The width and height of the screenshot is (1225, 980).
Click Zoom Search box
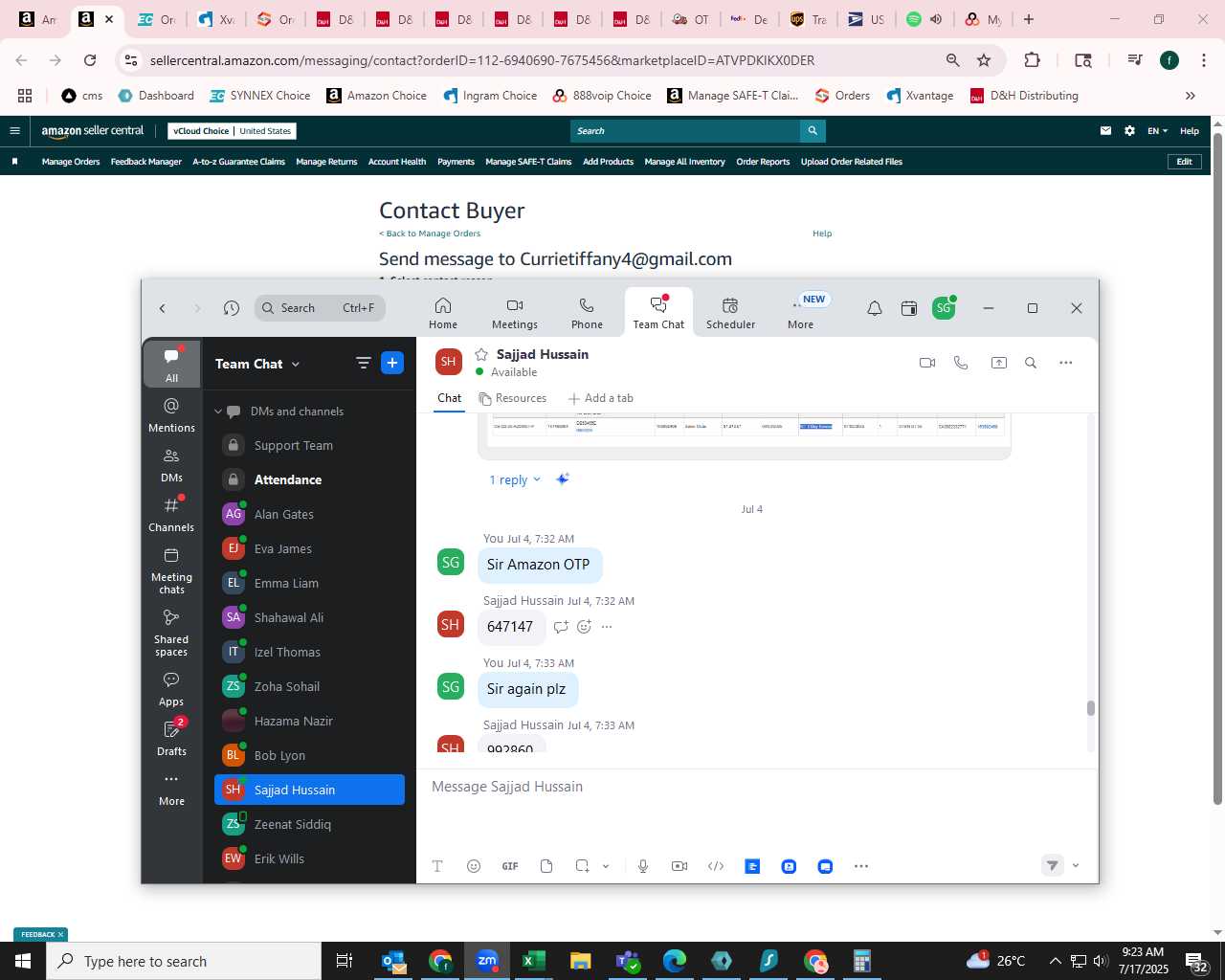tap(320, 308)
